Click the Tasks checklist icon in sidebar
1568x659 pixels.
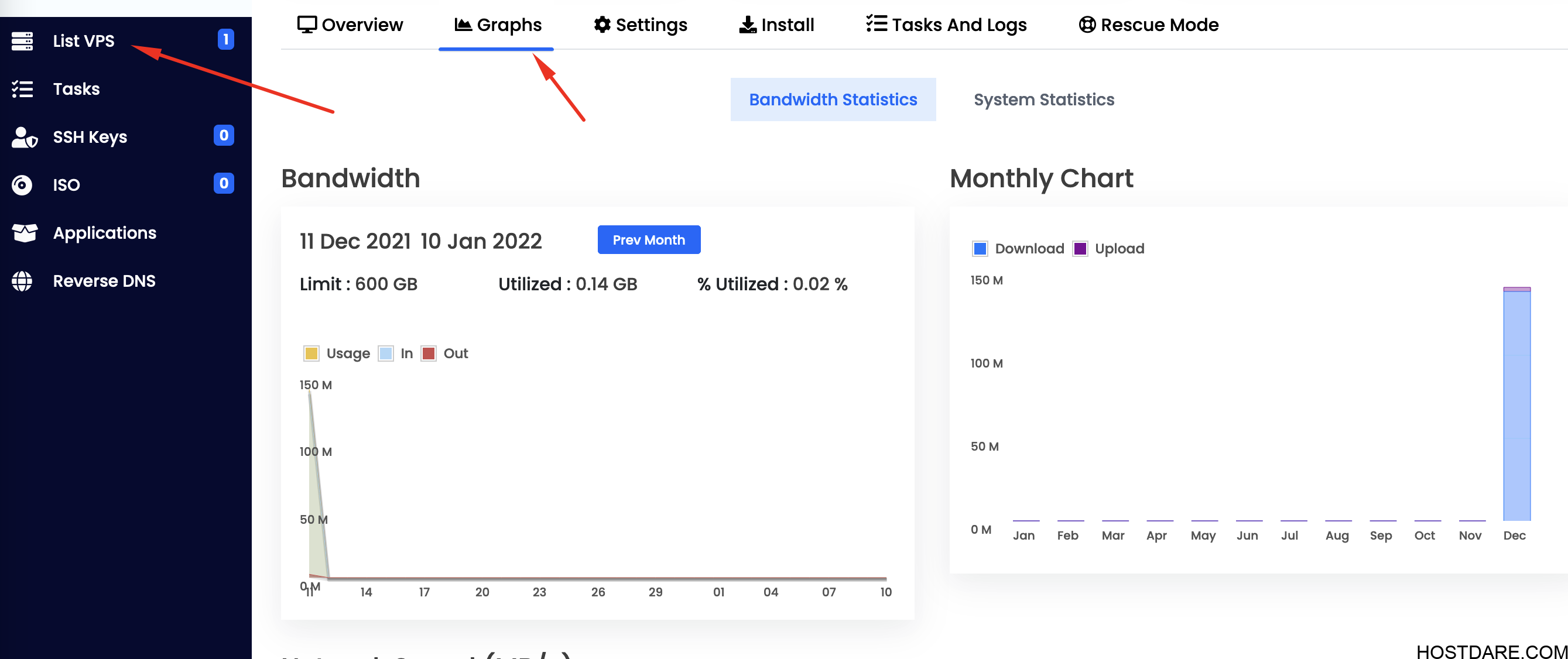pos(22,89)
